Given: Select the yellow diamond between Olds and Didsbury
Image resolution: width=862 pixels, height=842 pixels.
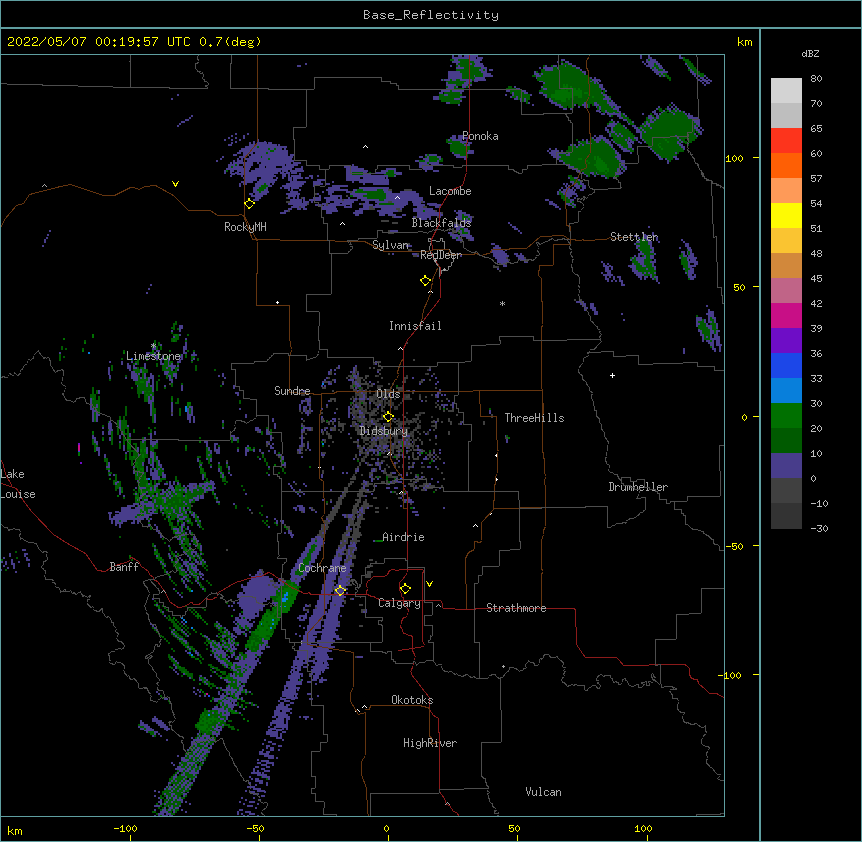Looking at the screenshot, I should point(388,417).
